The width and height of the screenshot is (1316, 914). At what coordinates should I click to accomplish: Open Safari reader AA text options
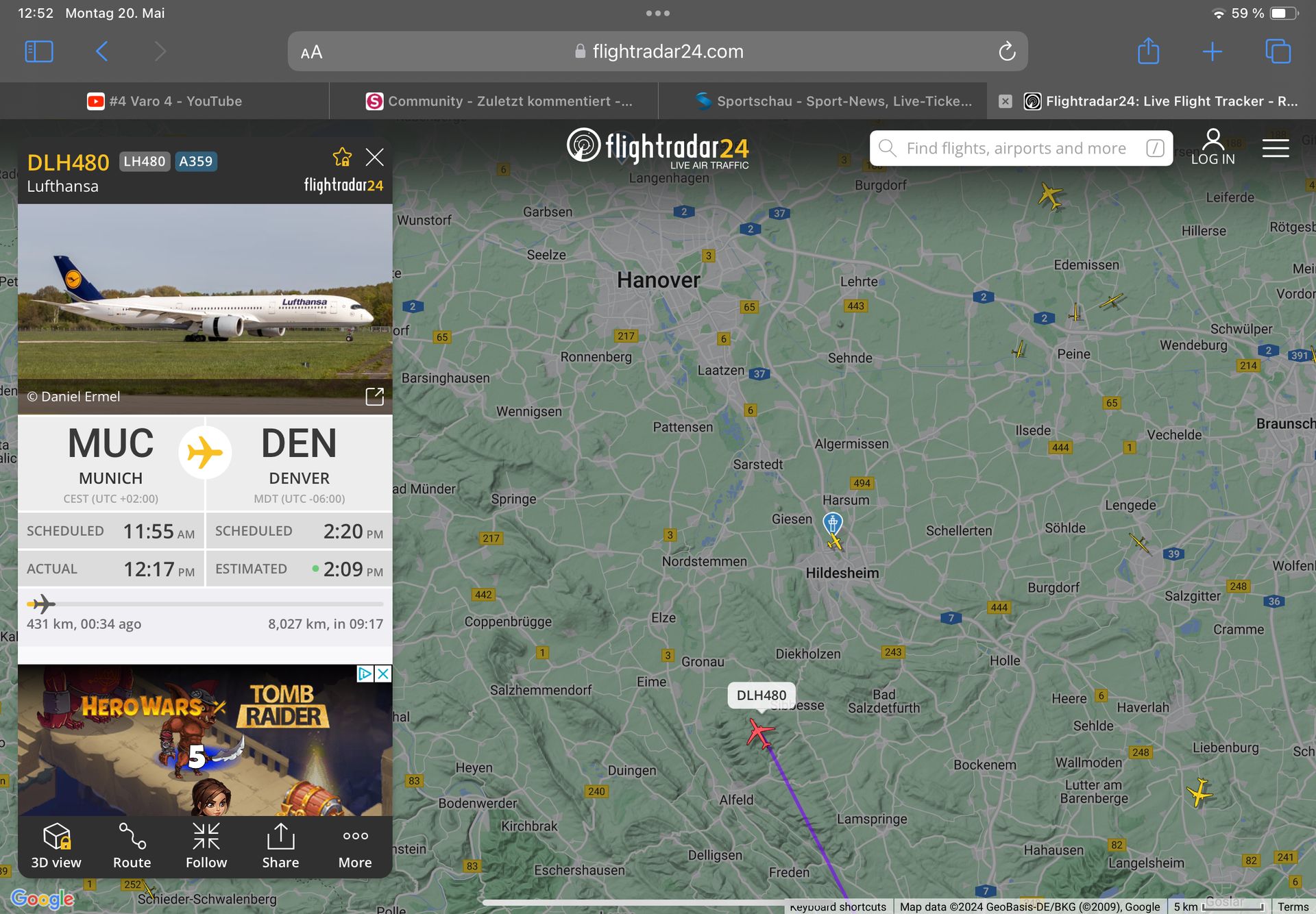pyautogui.click(x=311, y=52)
